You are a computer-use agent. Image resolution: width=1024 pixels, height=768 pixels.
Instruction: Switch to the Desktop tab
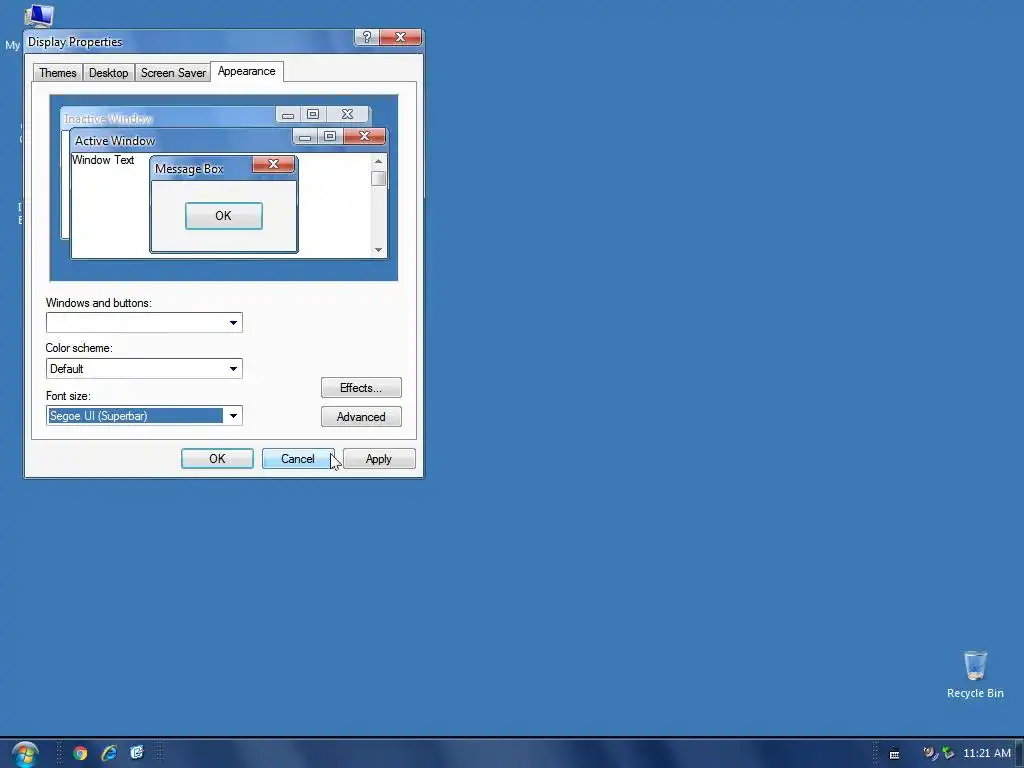point(108,72)
